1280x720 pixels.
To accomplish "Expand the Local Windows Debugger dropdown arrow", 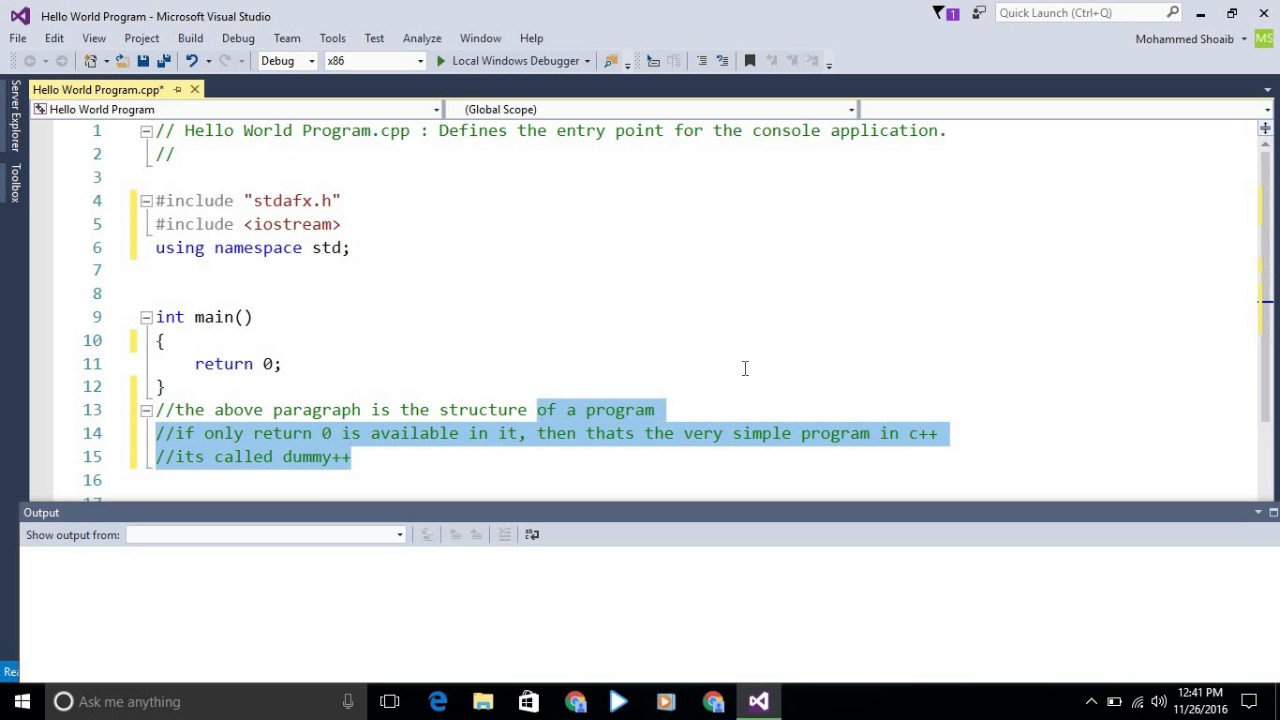I will [x=587, y=61].
